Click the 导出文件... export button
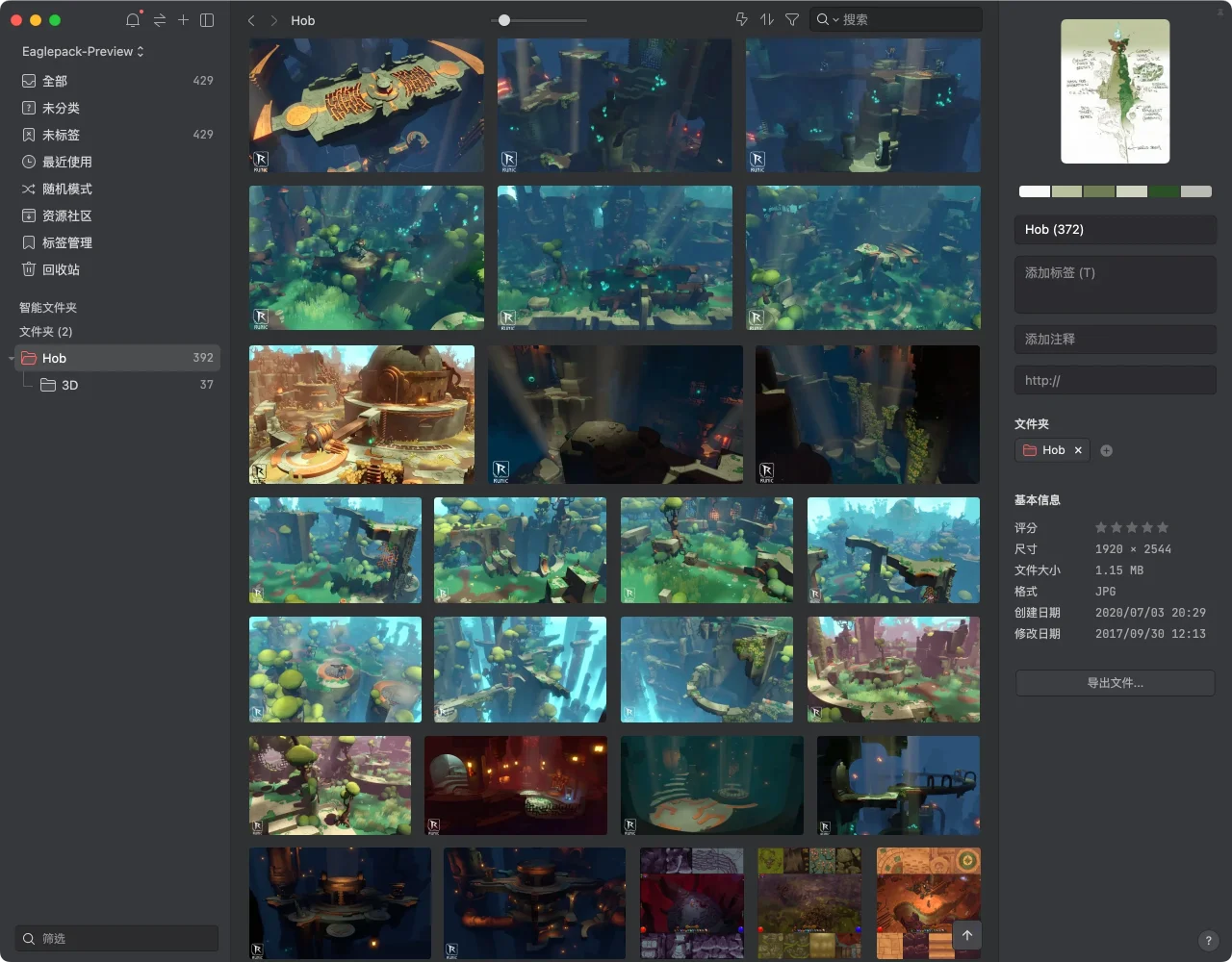Screen dimensions: 1232x962 (1116, 683)
